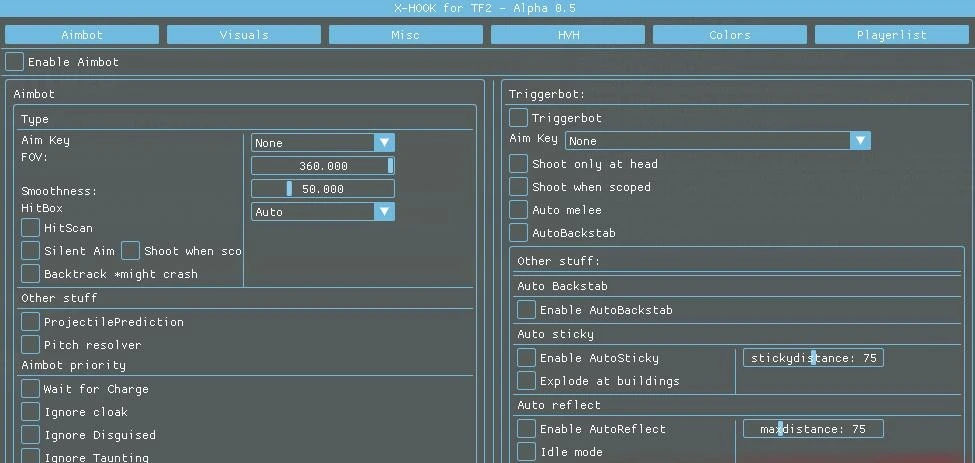Click the X-HOOK for TF2 title bar
This screenshot has width=975, height=463.
(x=488, y=8)
